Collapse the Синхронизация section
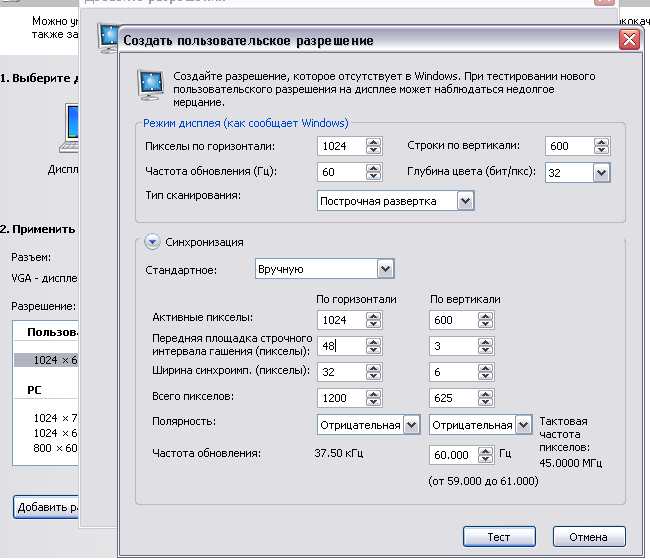Image resolution: width=650 pixels, height=560 pixels. tap(152, 241)
